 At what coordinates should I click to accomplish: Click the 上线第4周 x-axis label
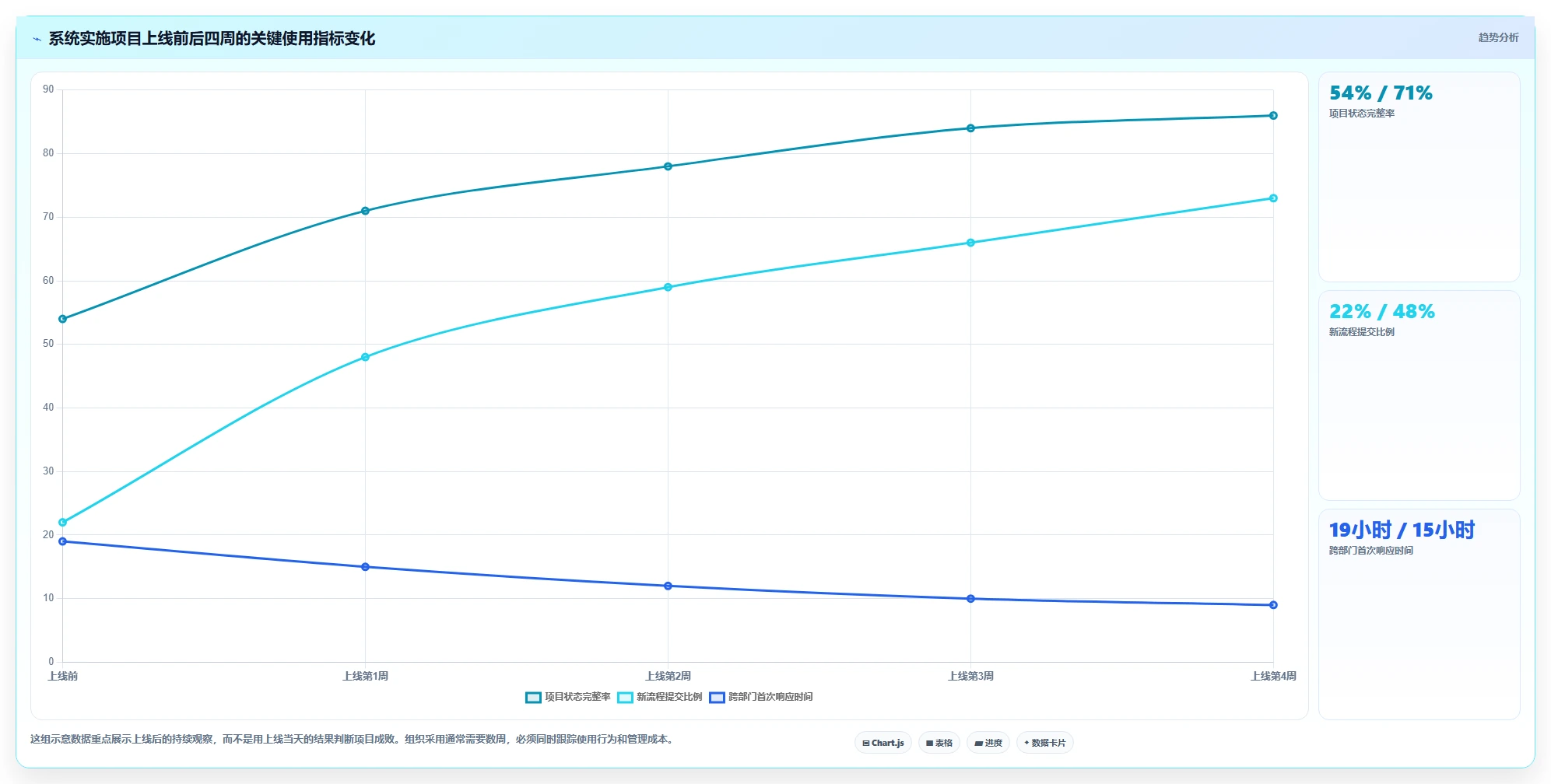(1273, 676)
